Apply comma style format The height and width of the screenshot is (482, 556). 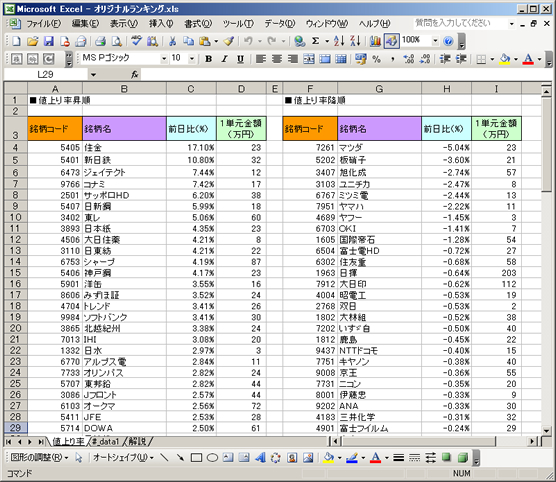pos(393,59)
